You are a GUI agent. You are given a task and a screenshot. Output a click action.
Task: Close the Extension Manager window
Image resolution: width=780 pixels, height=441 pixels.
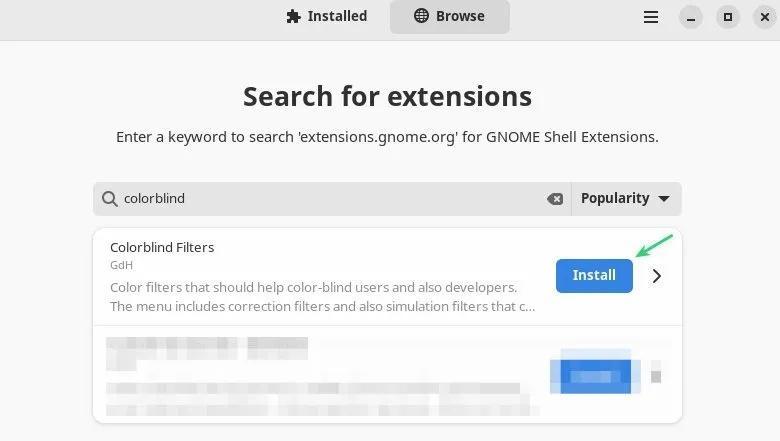[763, 17]
